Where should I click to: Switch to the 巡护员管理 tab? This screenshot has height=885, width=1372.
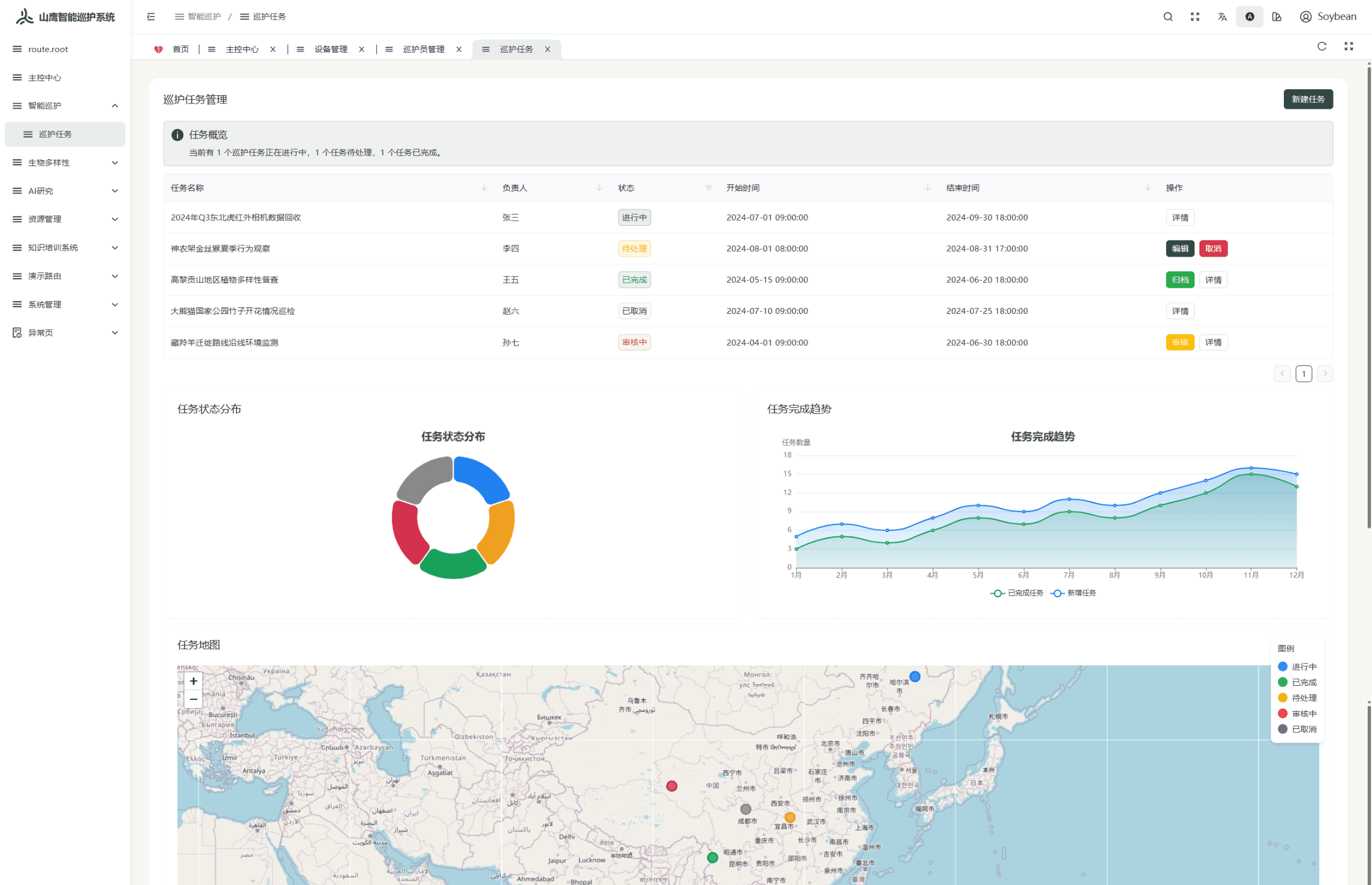(423, 49)
